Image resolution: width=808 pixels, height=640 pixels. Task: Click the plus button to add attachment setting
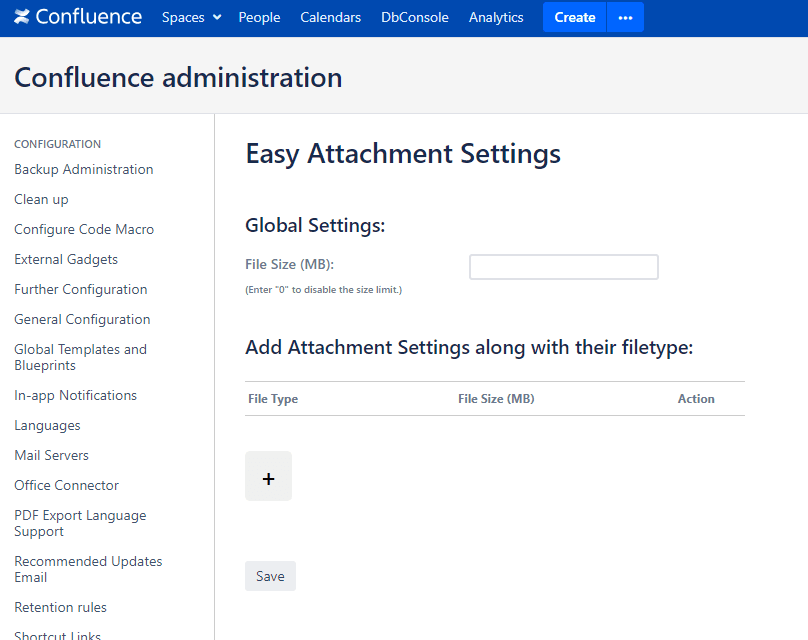[x=268, y=476]
